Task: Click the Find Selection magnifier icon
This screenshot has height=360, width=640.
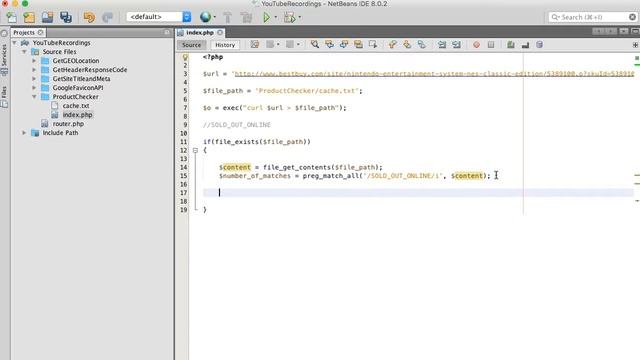Action: 315,44
